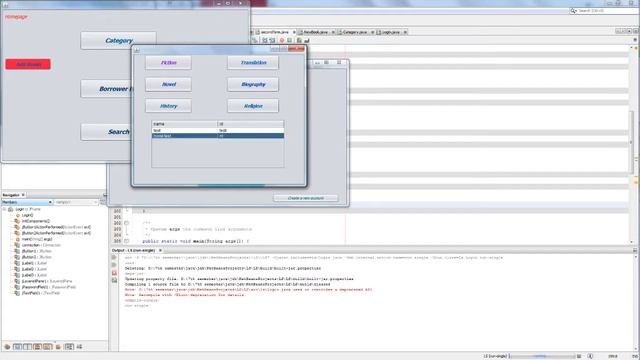Select initComponents() in Navigator tree
640x360 pixels.
(35, 221)
